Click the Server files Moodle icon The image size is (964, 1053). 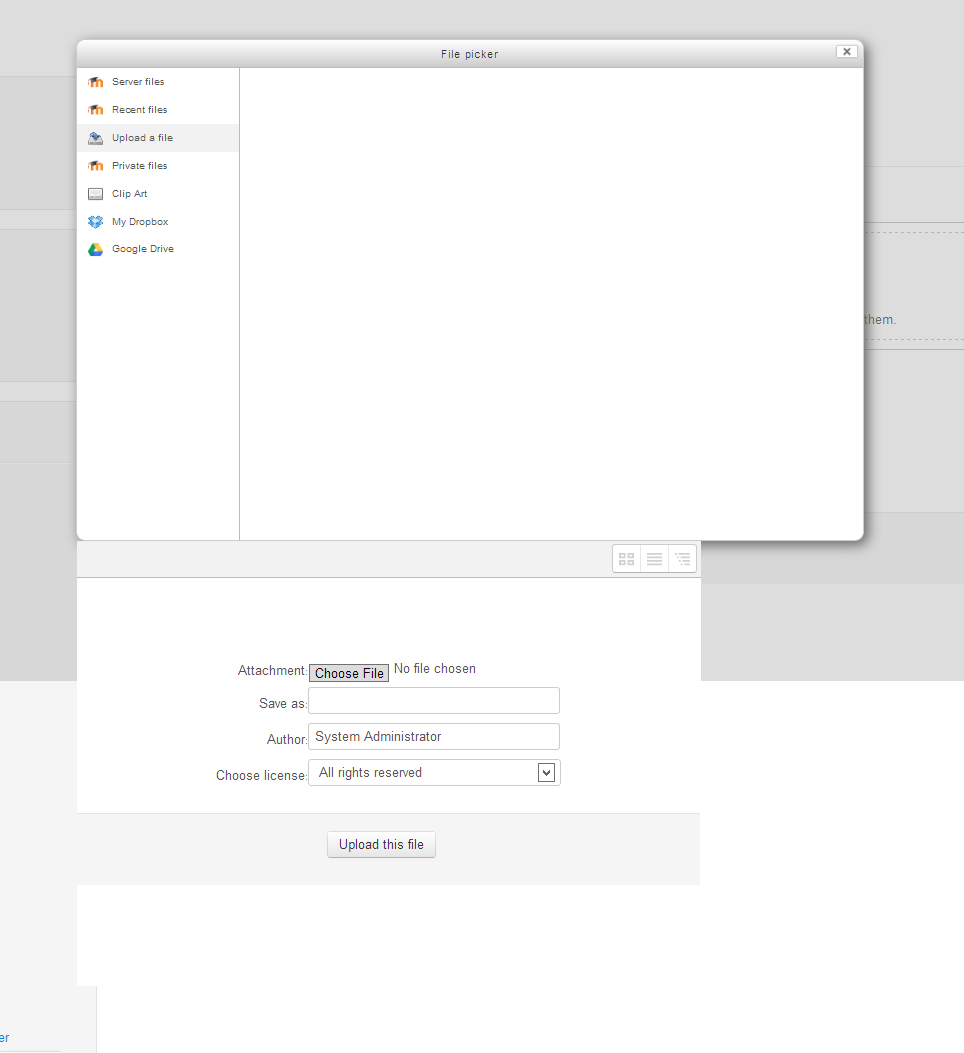(95, 82)
